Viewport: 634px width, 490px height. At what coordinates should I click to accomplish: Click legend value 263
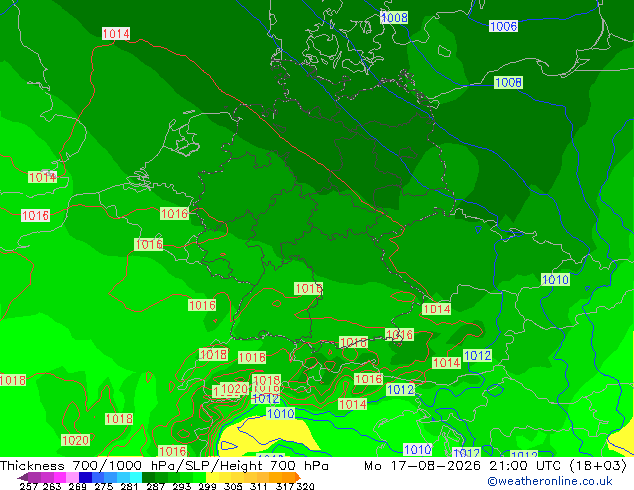tap(51, 486)
